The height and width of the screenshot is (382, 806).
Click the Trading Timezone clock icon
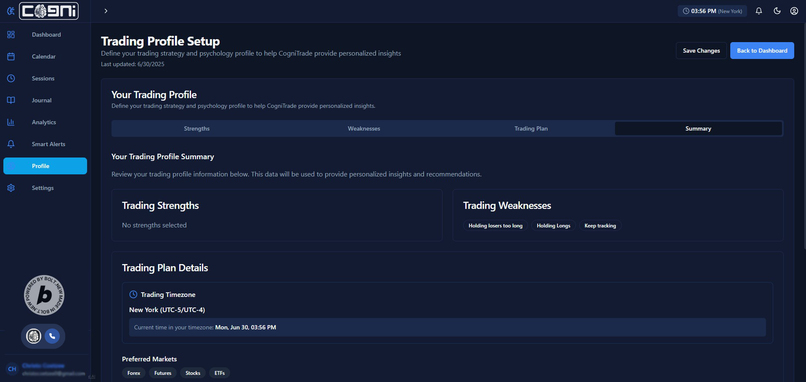133,295
